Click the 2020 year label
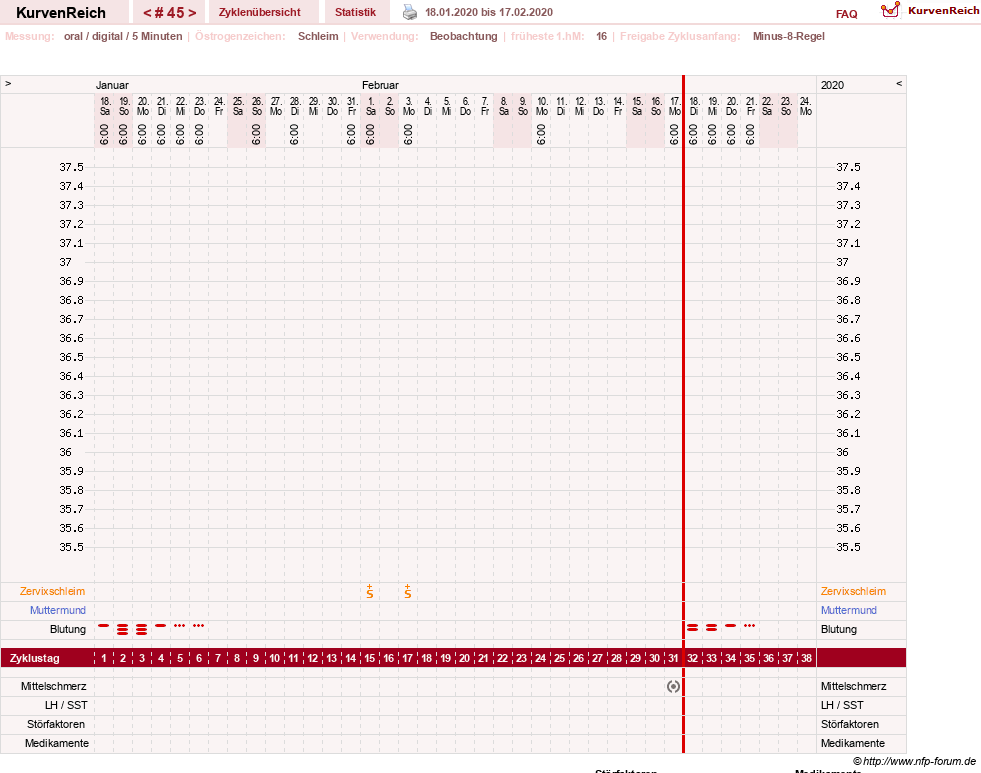This screenshot has height=773, width=981. coord(832,85)
